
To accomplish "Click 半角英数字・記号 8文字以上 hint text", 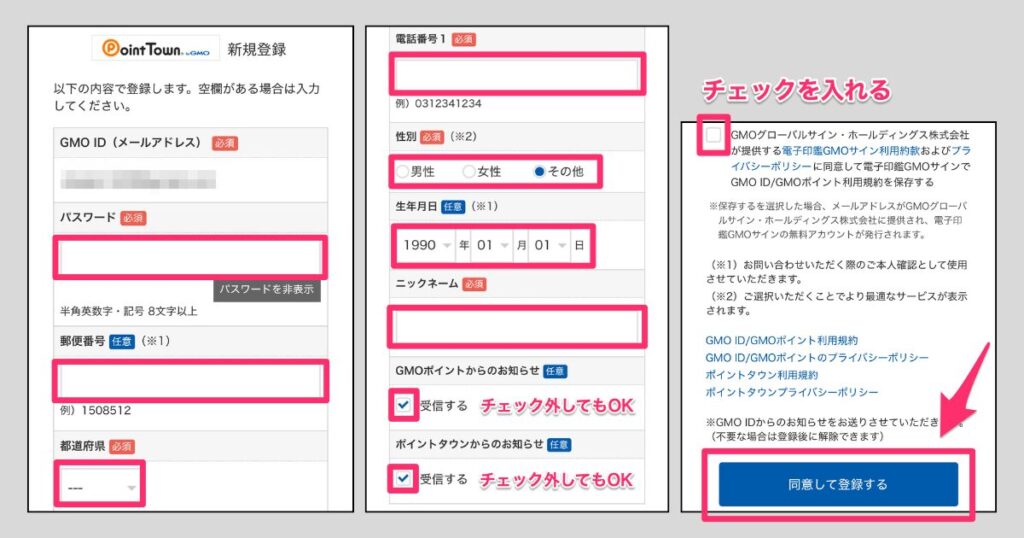I will point(129,311).
